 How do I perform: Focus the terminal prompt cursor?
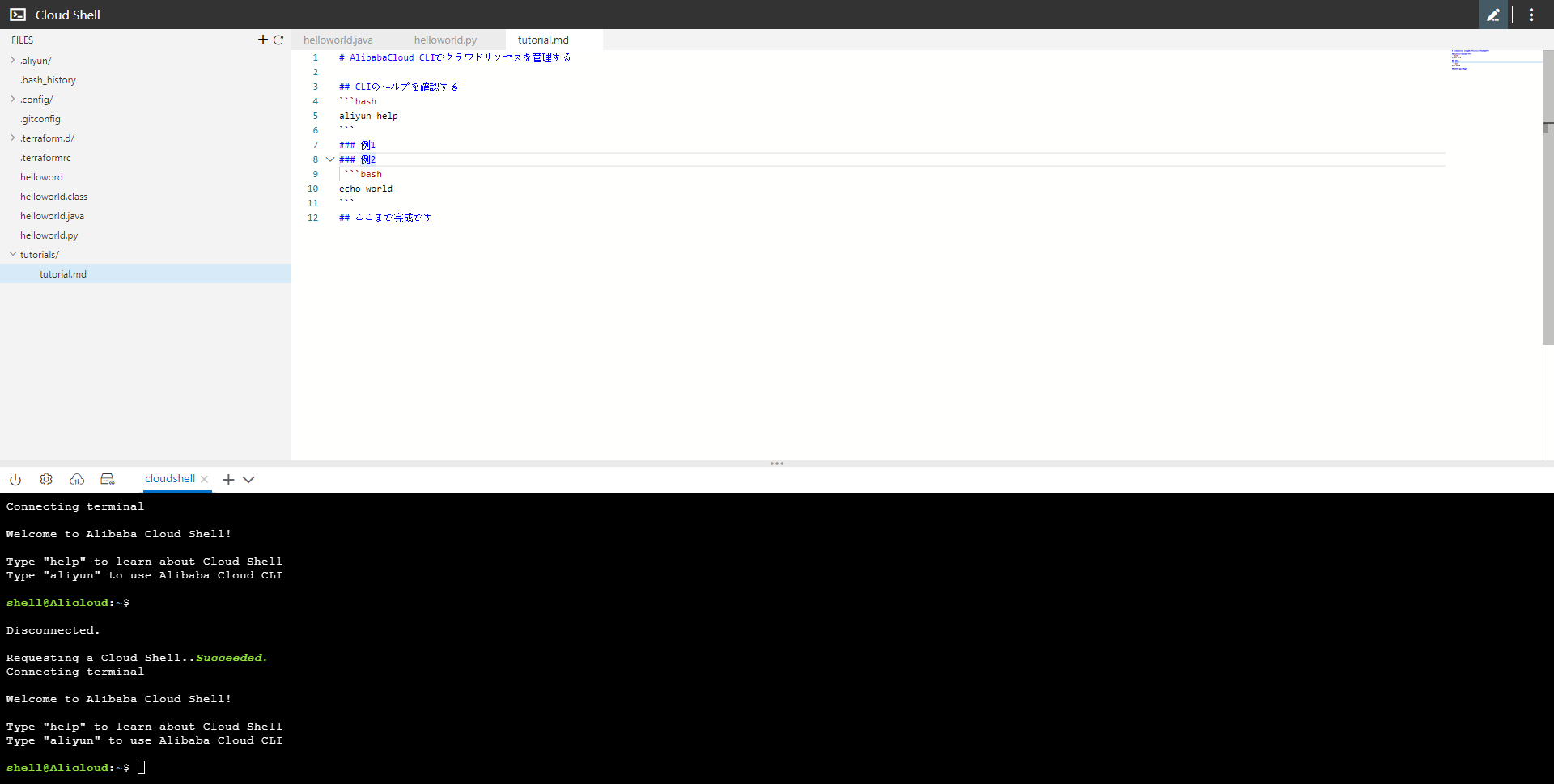tap(141, 767)
